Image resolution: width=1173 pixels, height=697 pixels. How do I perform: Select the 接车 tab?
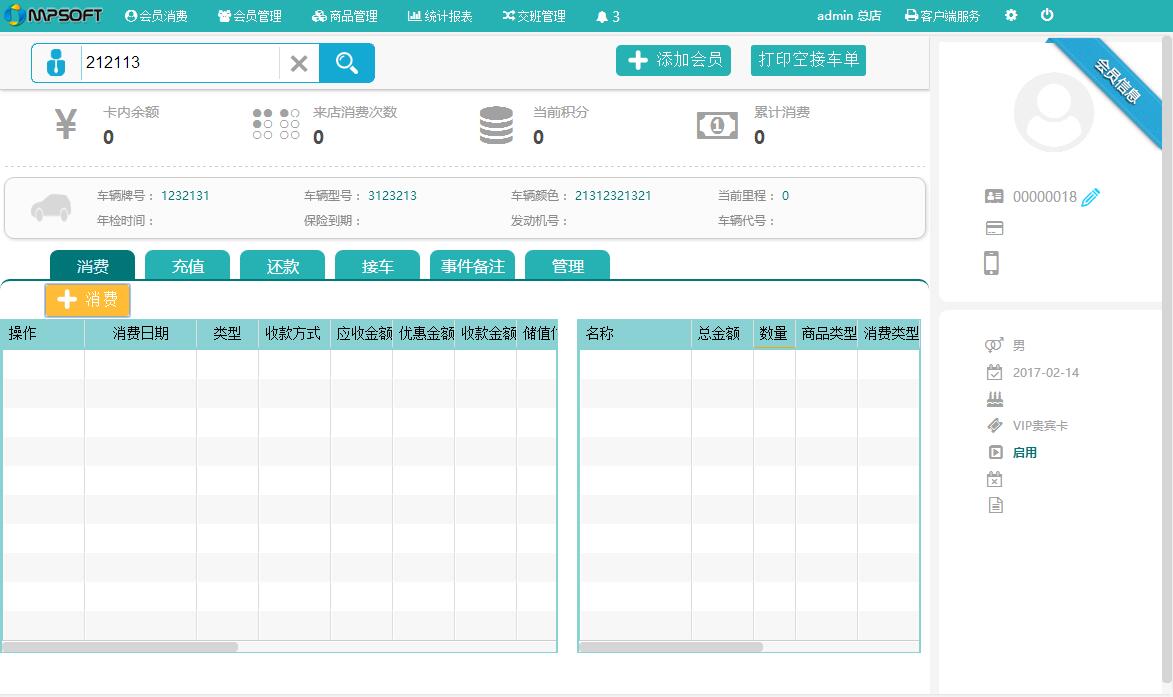click(377, 266)
